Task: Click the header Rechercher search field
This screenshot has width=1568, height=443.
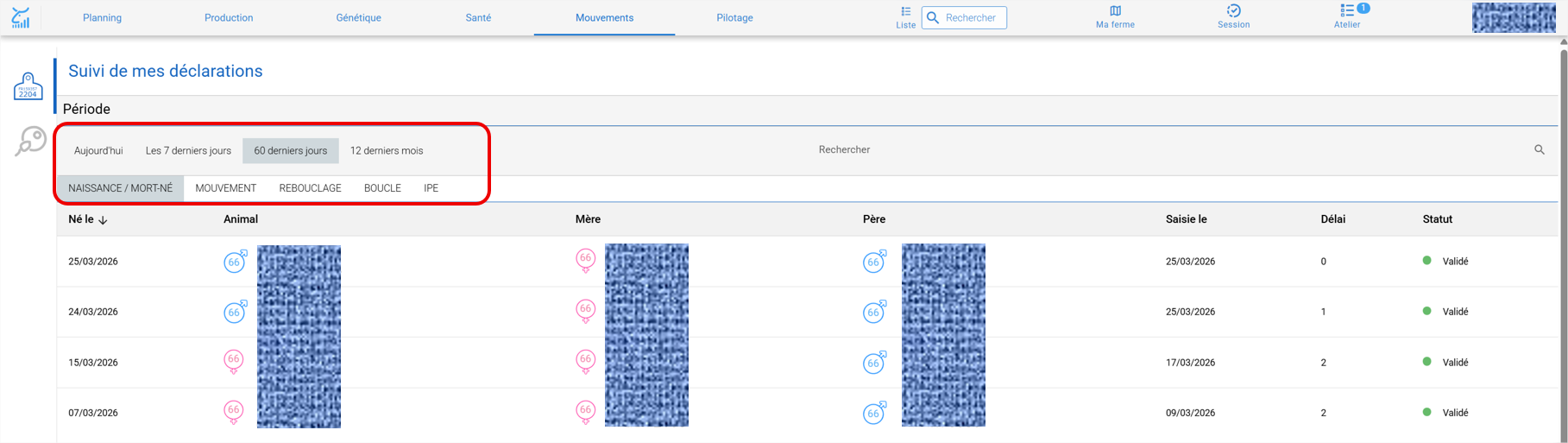Action: (x=964, y=18)
